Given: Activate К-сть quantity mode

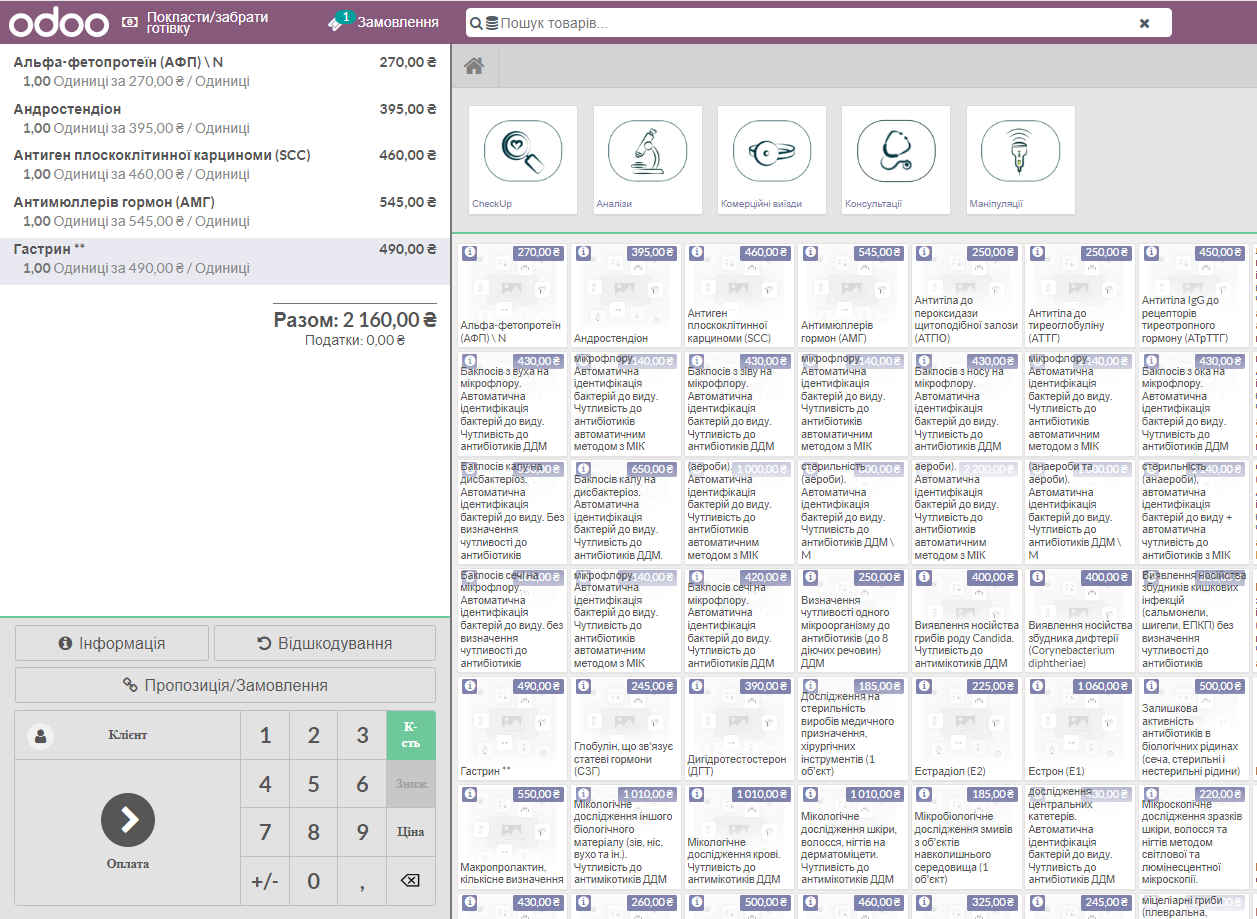Looking at the screenshot, I should pyautogui.click(x=410, y=735).
